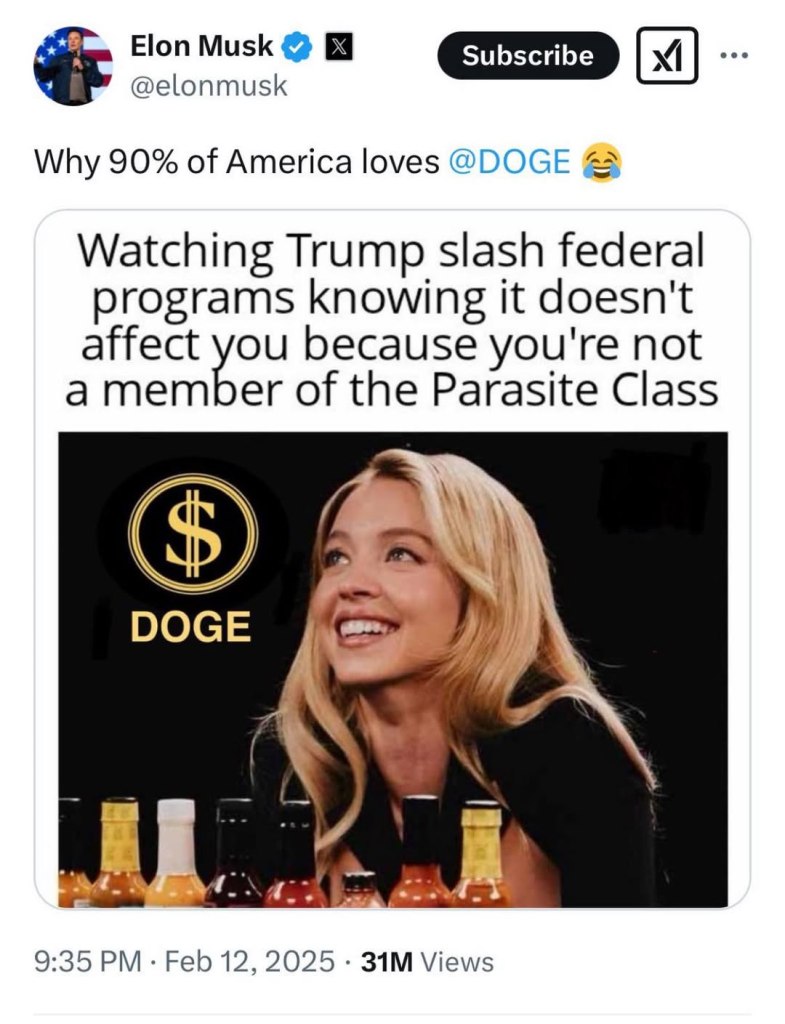Click the Elon Musk display name
Screen dimensions: 785x1024
click(x=202, y=46)
